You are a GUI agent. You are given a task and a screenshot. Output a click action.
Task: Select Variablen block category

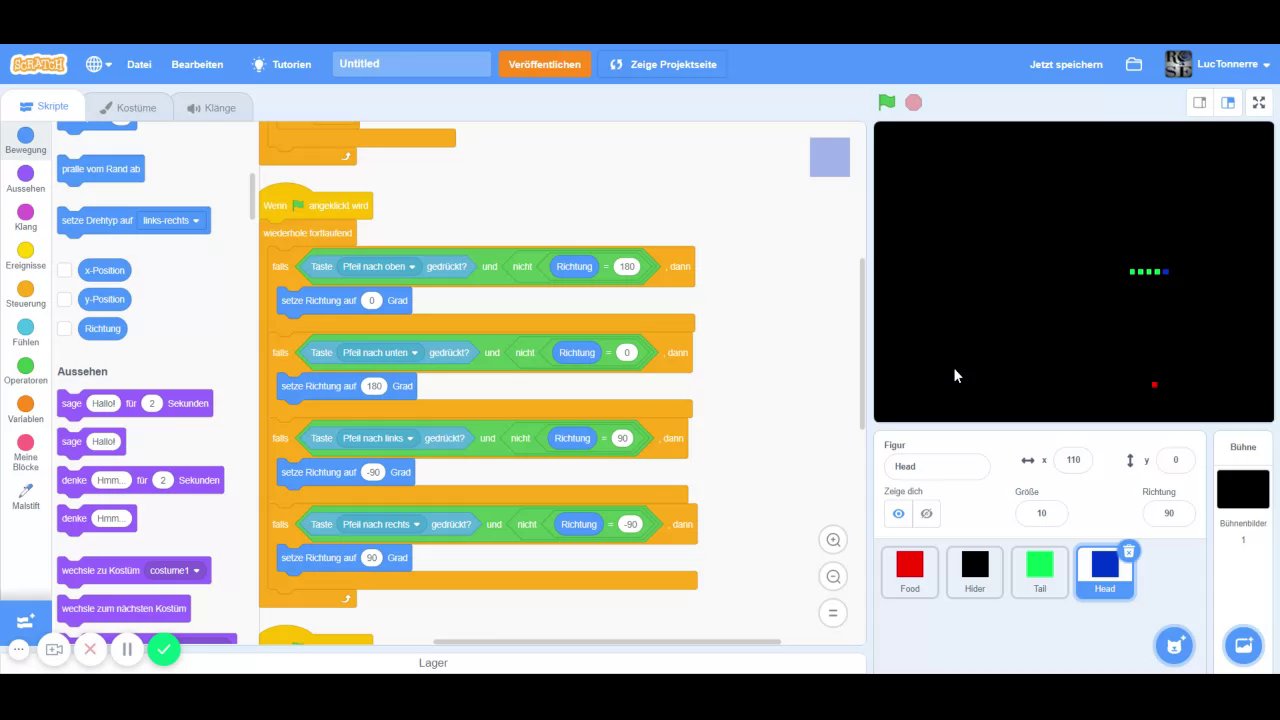point(26,409)
